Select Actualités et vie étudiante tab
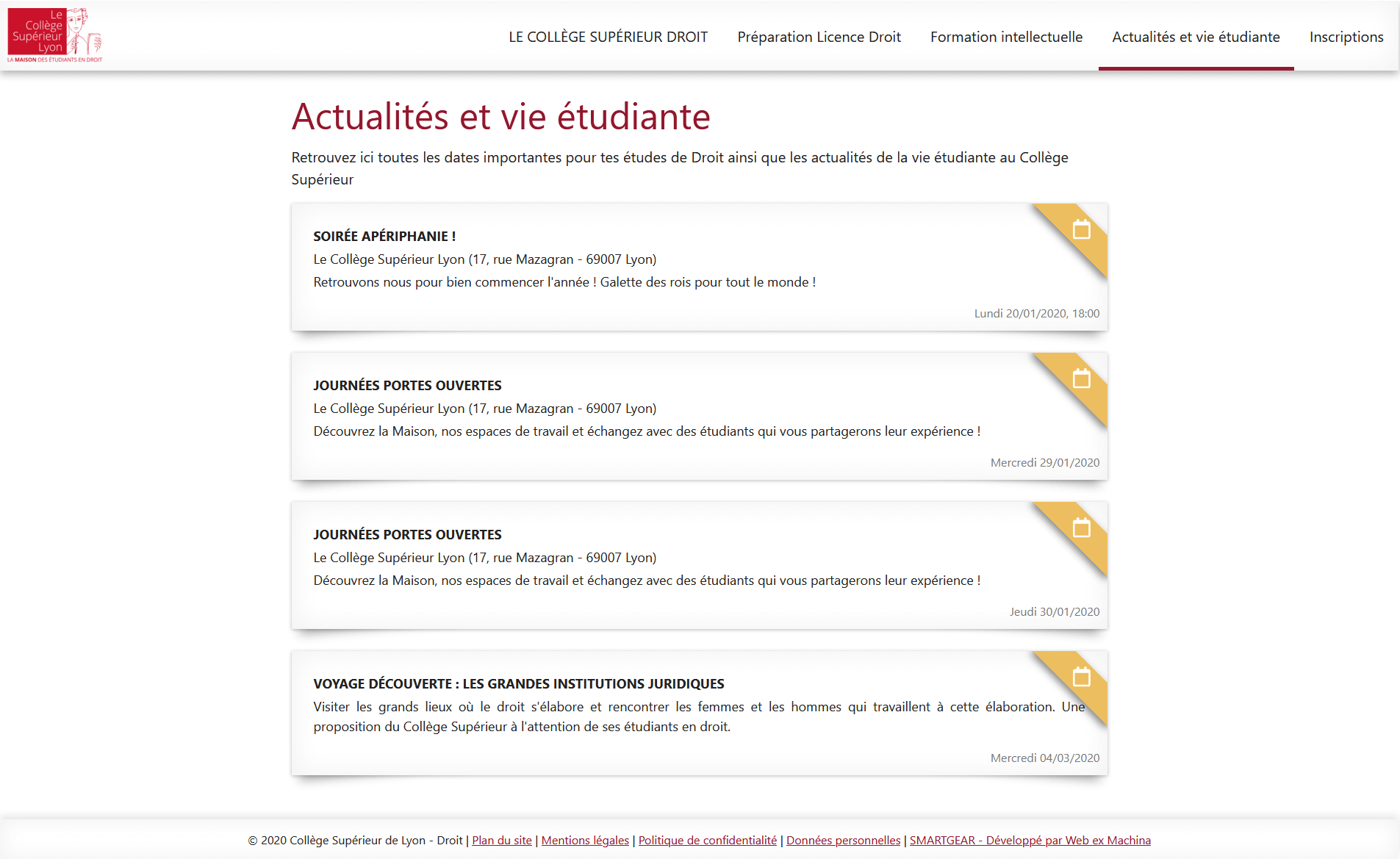Viewport: 1400px width, 859px height. click(x=1196, y=37)
